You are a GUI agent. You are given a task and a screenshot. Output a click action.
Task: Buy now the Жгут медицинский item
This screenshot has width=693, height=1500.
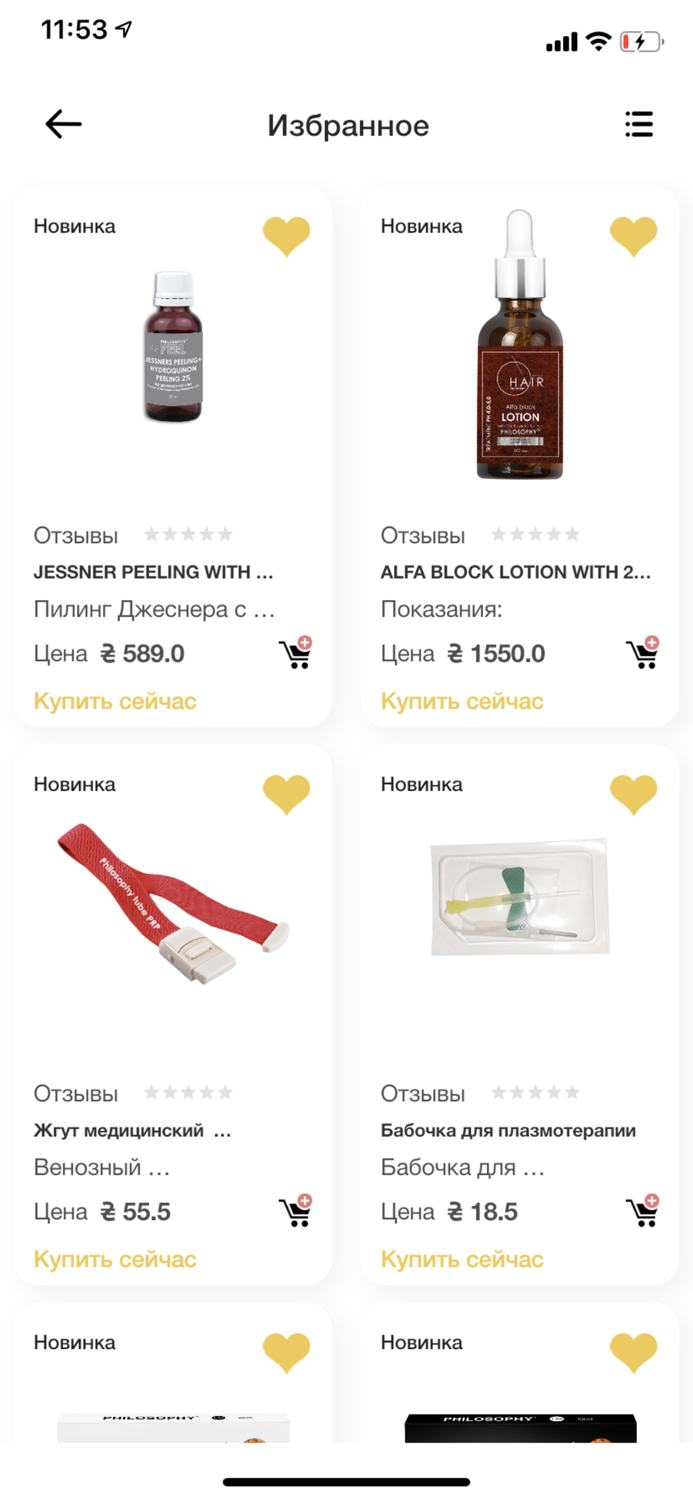pyautogui.click(x=115, y=1259)
